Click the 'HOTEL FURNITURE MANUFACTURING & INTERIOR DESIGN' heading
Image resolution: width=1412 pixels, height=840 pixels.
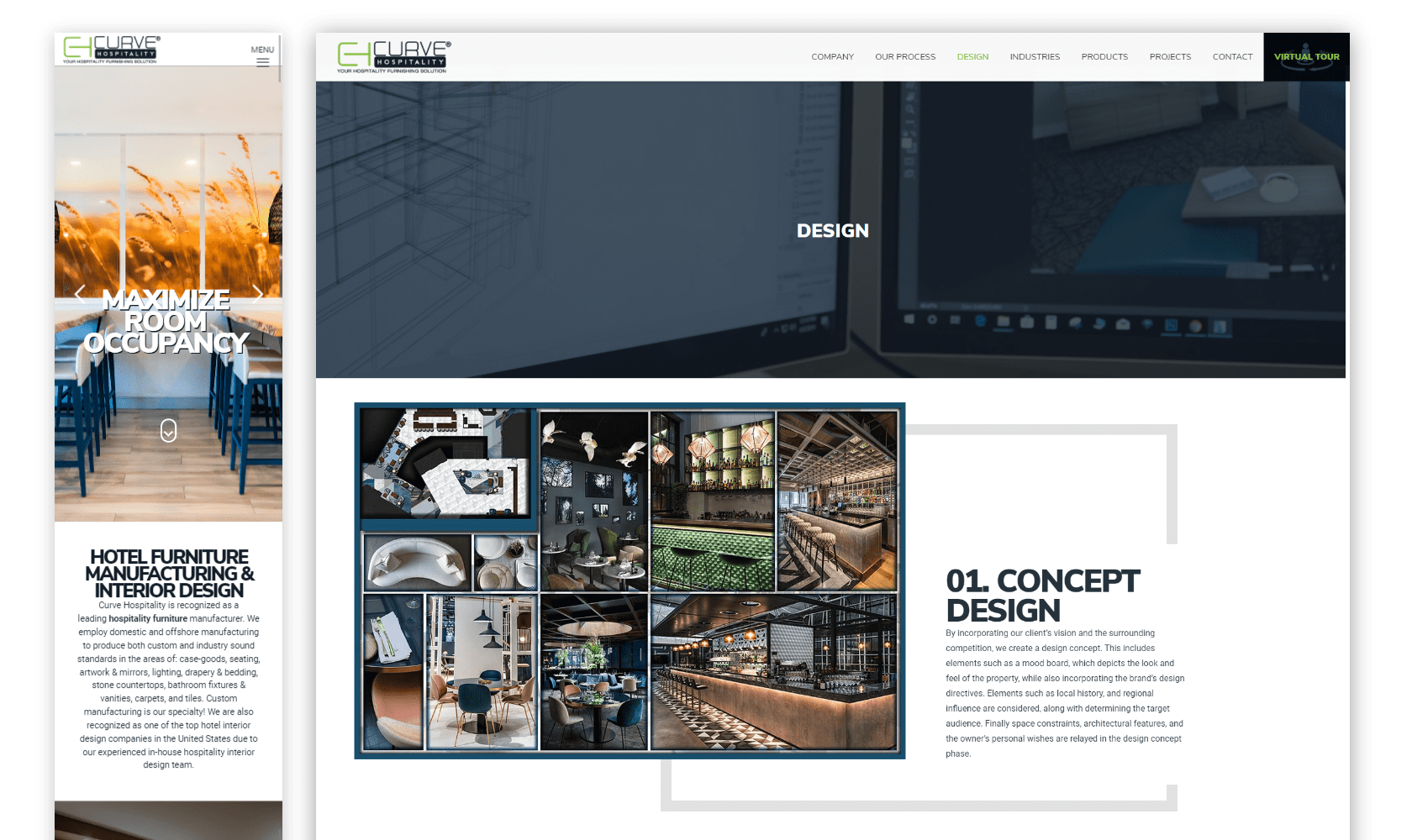tap(169, 574)
